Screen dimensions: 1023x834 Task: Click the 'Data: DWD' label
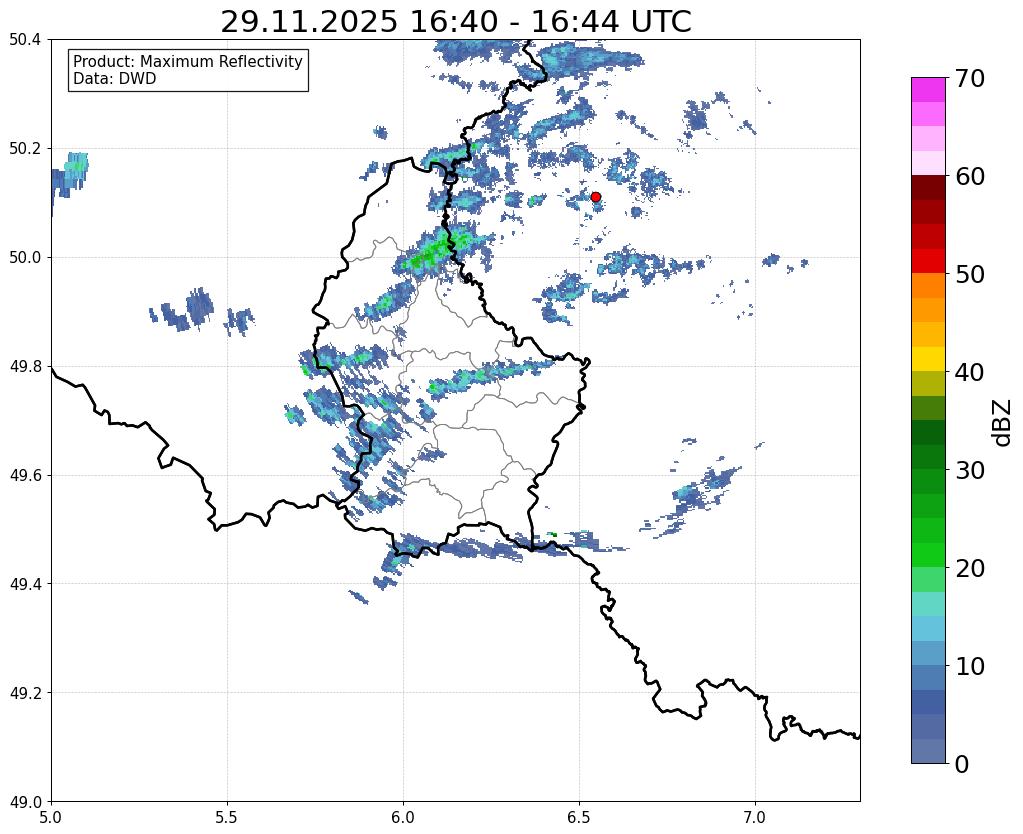(115, 79)
